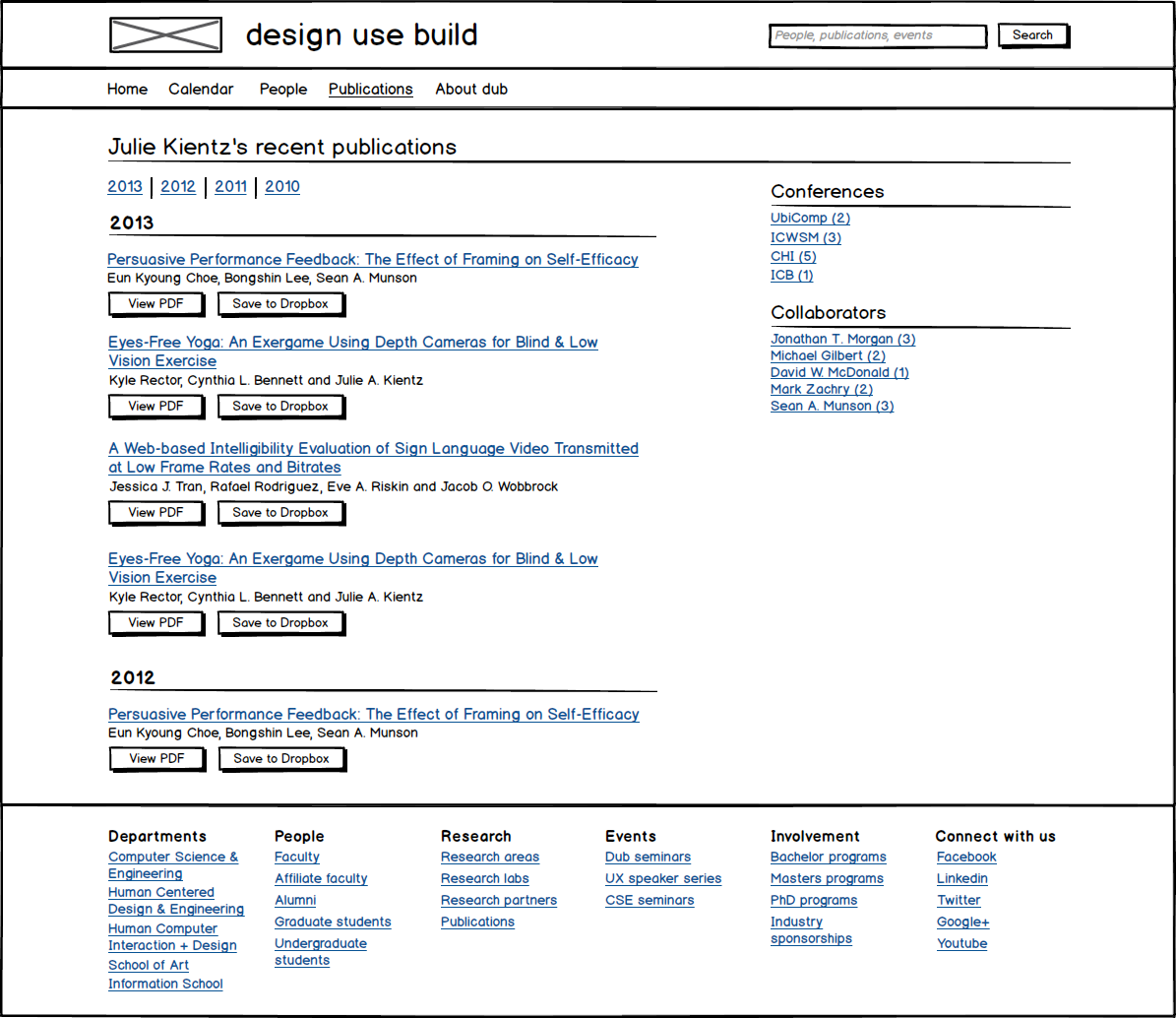1176x1018 pixels.
Task: Open Computer Science & Engineering department link
Action: pyautogui.click(x=173, y=865)
